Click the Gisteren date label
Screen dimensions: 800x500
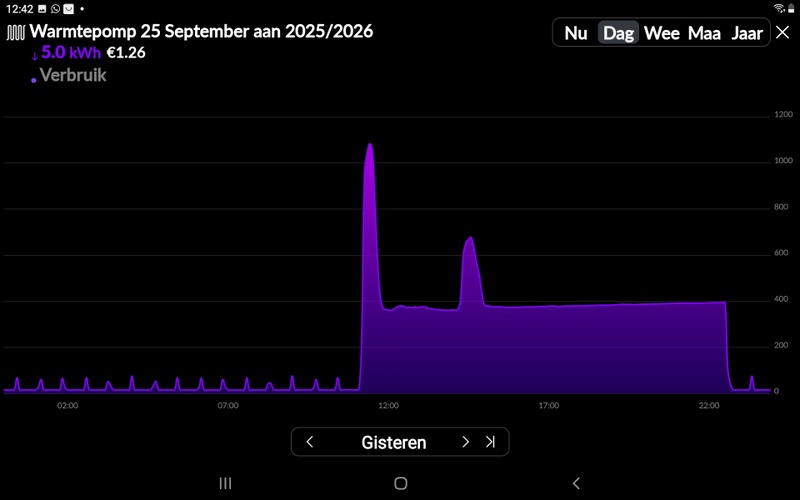pyautogui.click(x=393, y=442)
